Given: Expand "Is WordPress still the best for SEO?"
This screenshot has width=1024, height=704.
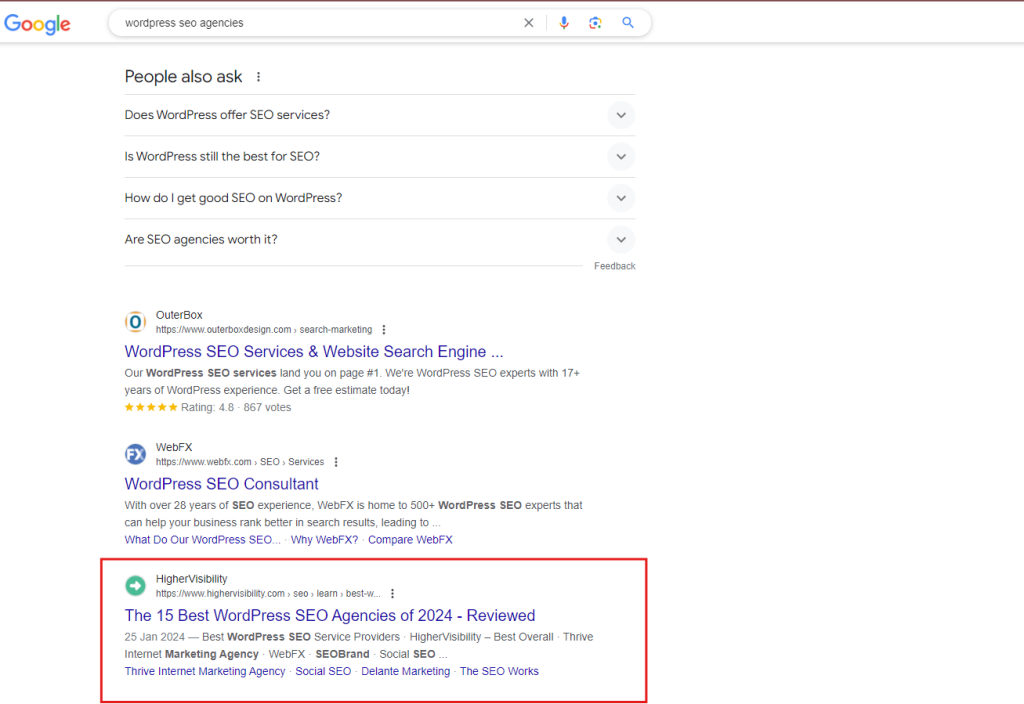Looking at the screenshot, I should (621, 157).
